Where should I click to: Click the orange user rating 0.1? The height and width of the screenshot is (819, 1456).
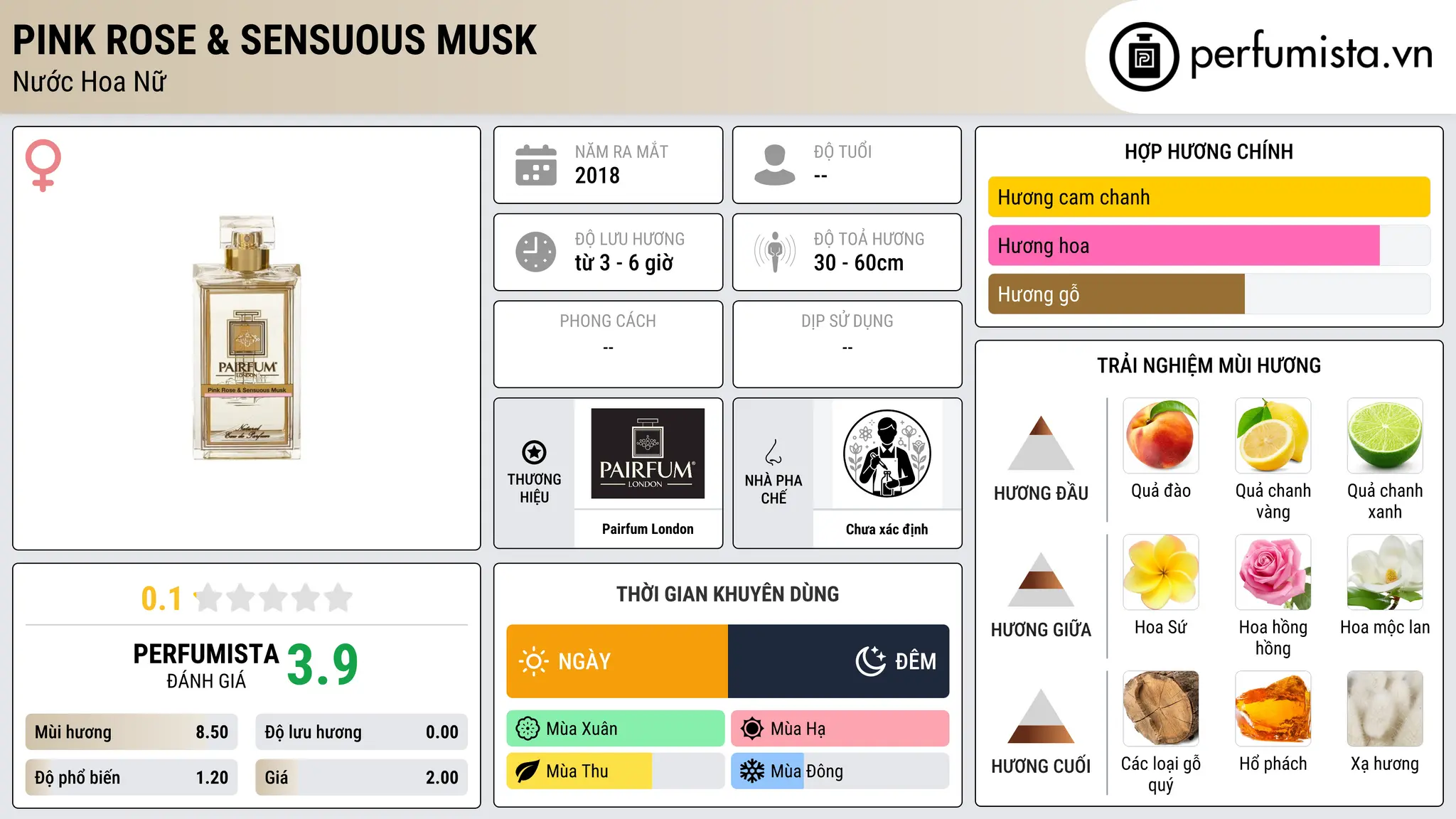pyautogui.click(x=161, y=599)
